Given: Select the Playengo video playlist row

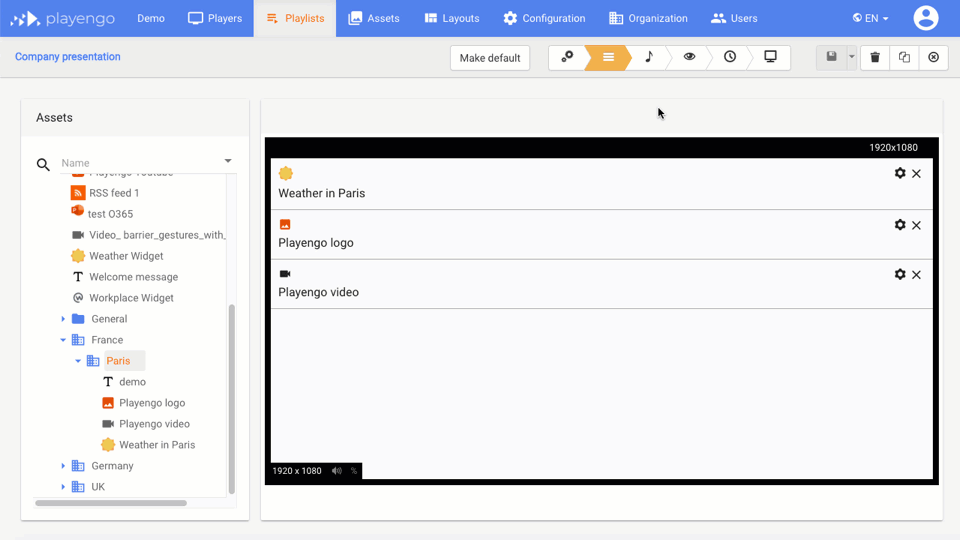Looking at the screenshot, I should [x=602, y=284].
